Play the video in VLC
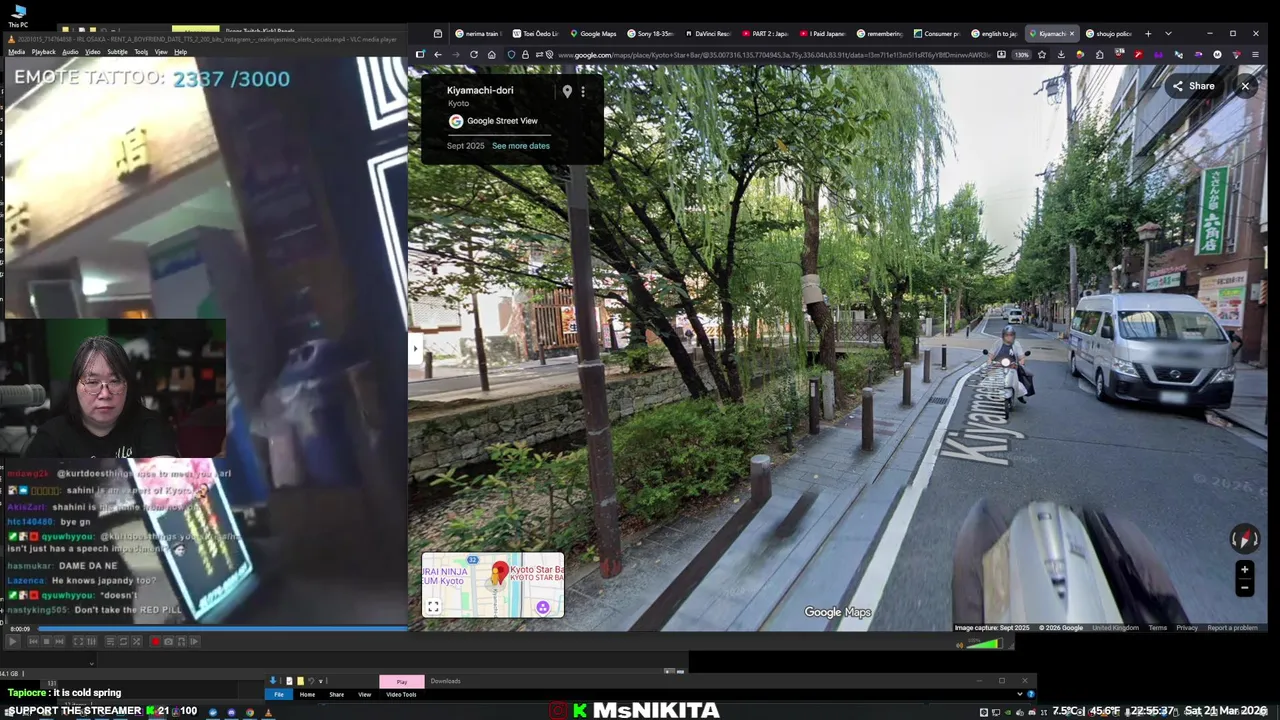This screenshot has height=720, width=1280. pos(13,642)
